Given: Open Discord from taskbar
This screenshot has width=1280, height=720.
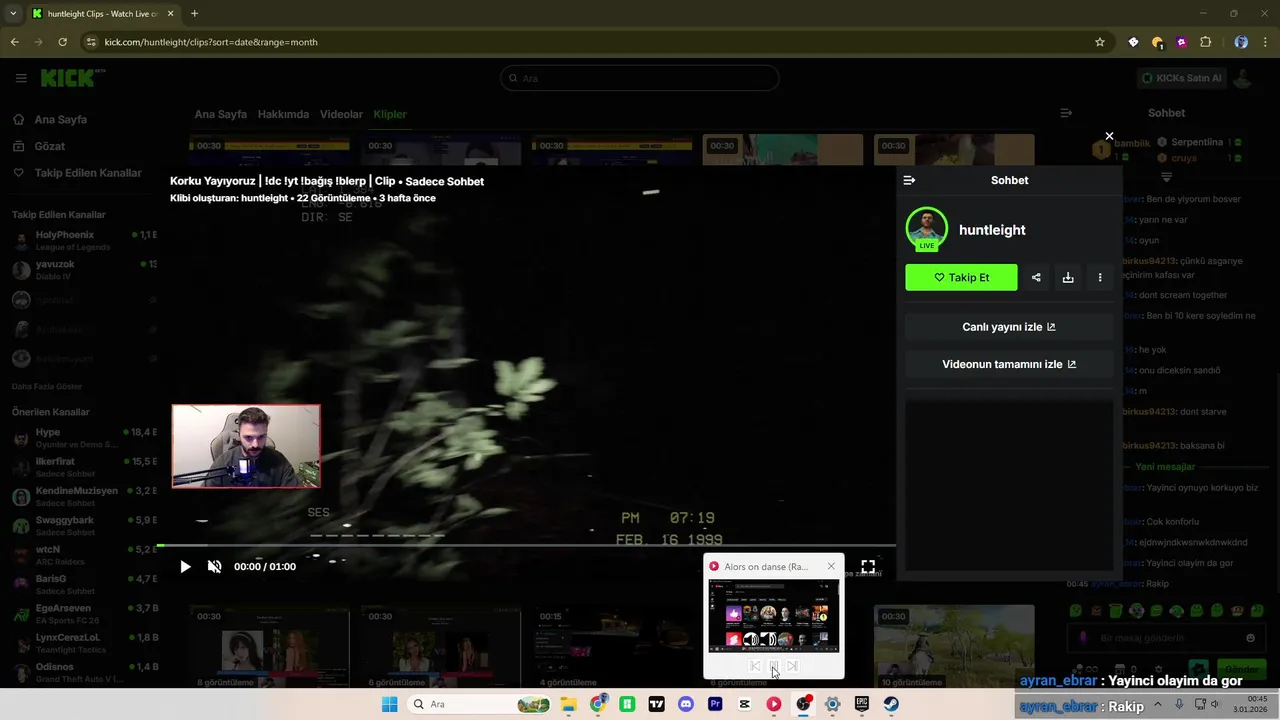Looking at the screenshot, I should pyautogui.click(x=685, y=704).
